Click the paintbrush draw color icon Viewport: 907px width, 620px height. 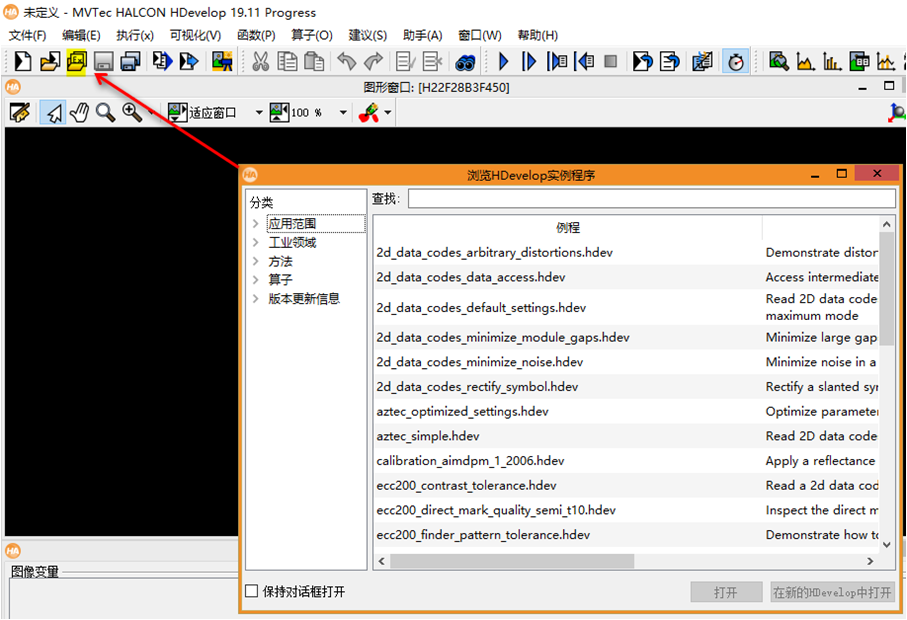coord(369,112)
